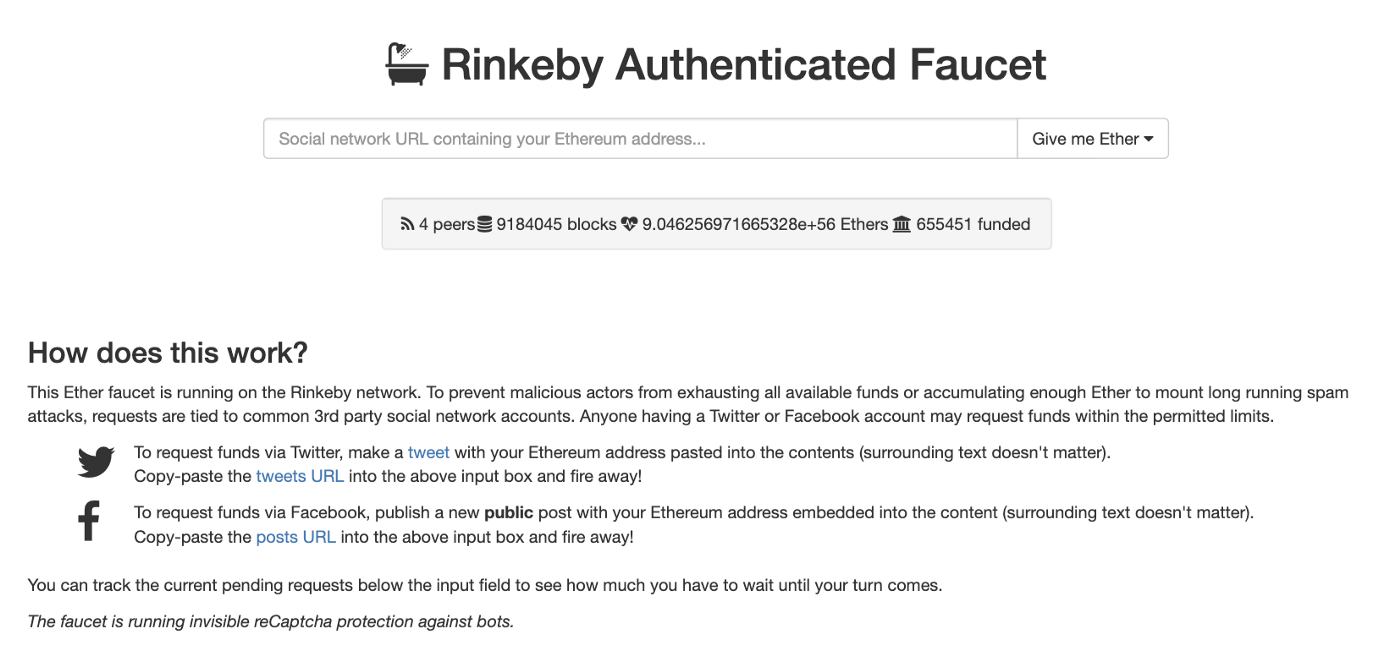The image size is (1400, 661).
Task: Click the 4 peers status text
Action: [x=447, y=224]
